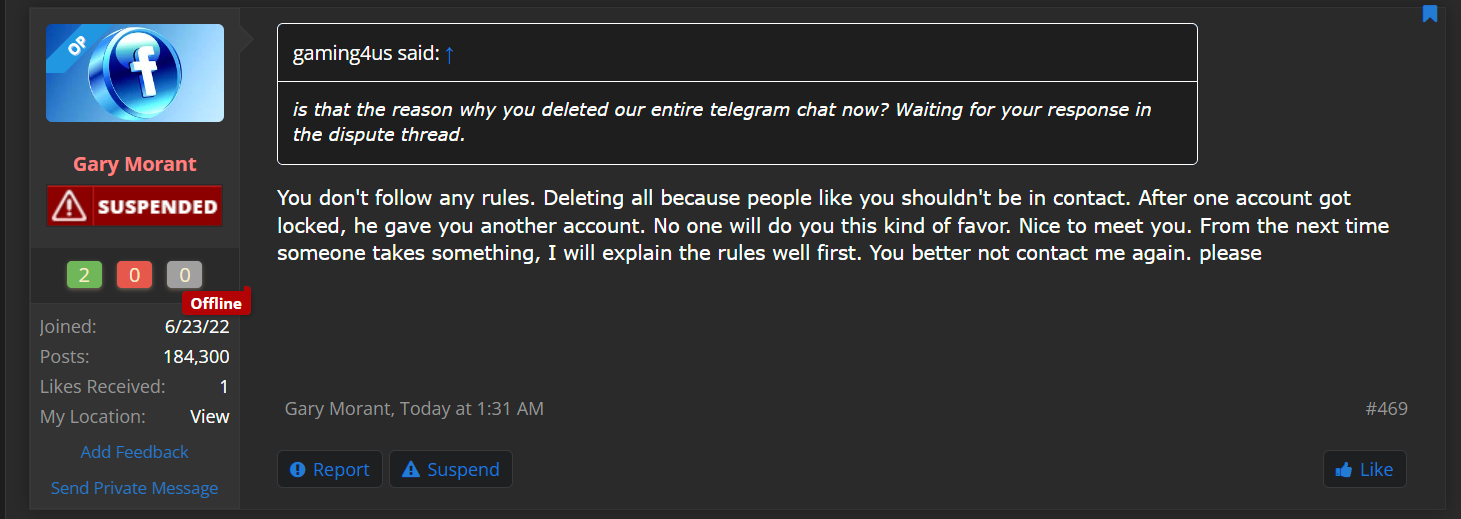Like post #469
The width and height of the screenshot is (1461, 519).
1364,469
